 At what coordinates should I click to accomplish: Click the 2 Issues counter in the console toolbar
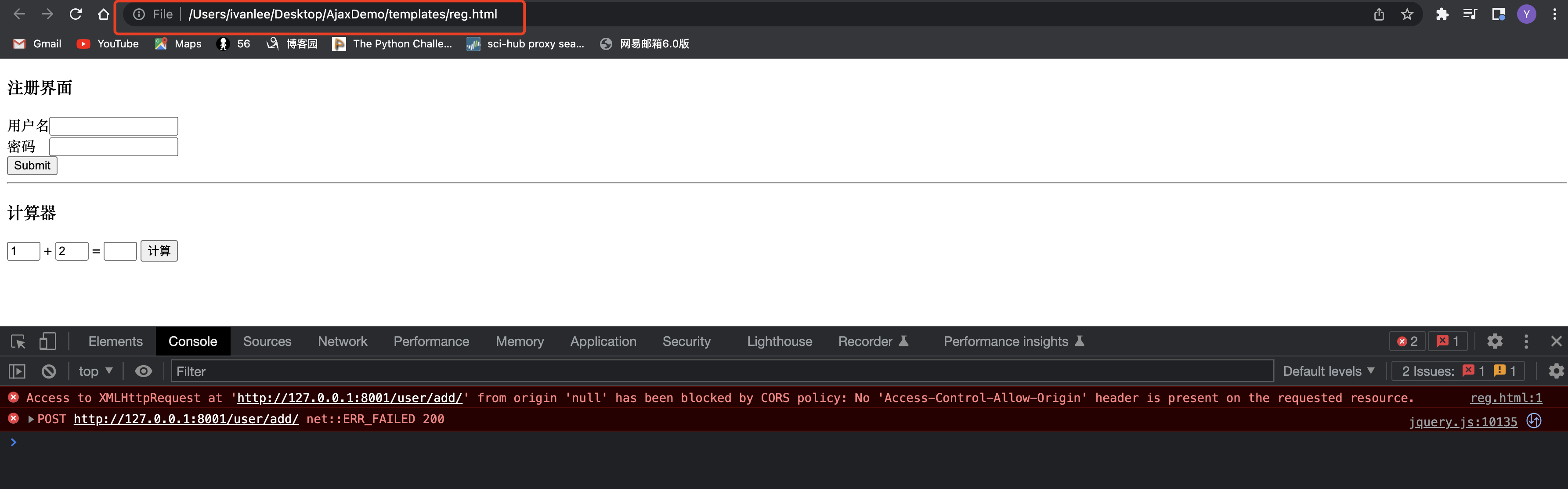point(1459,371)
